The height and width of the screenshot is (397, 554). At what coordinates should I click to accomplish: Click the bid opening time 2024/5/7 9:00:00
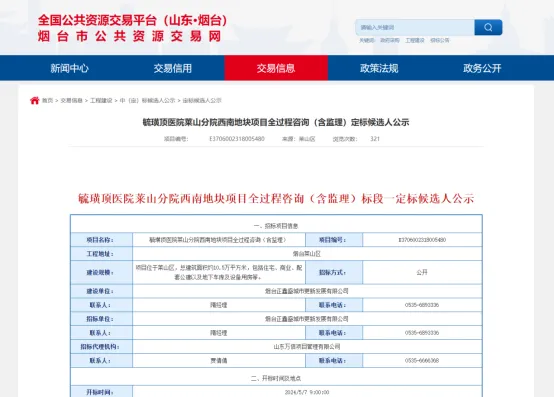pos(307,392)
